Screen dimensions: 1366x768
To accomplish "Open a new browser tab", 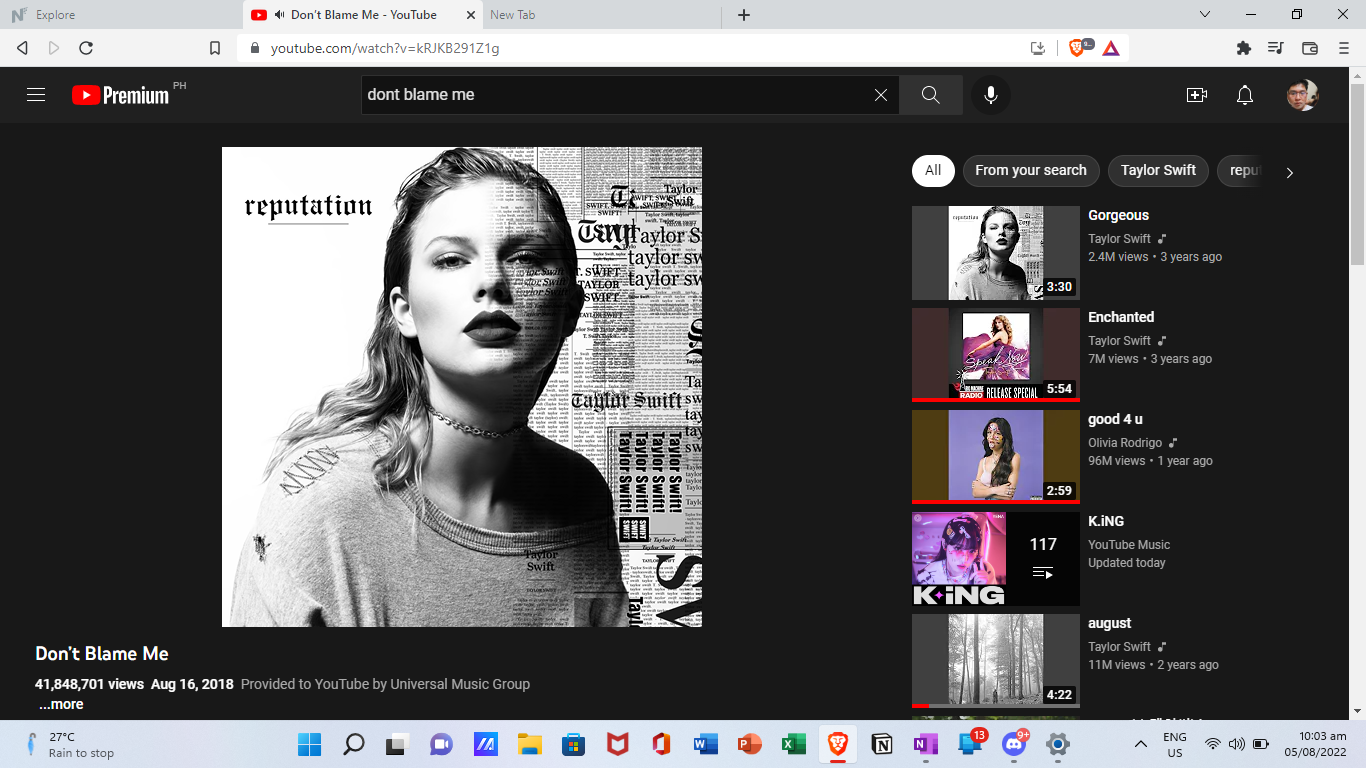I will click(x=744, y=15).
